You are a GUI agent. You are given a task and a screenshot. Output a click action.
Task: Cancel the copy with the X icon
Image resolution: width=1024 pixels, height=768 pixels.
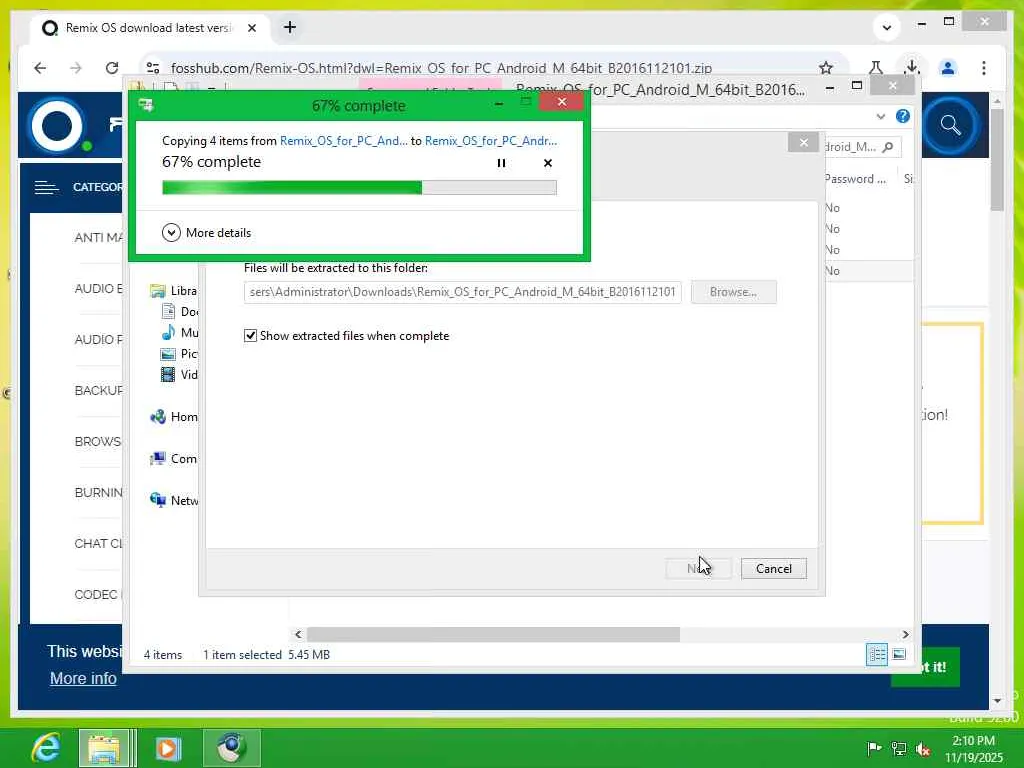[548, 163]
